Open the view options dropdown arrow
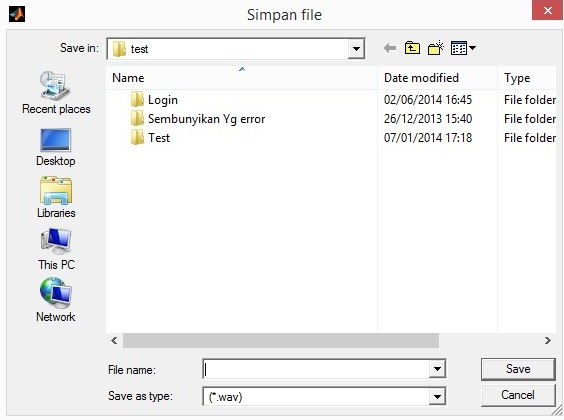 [473, 47]
